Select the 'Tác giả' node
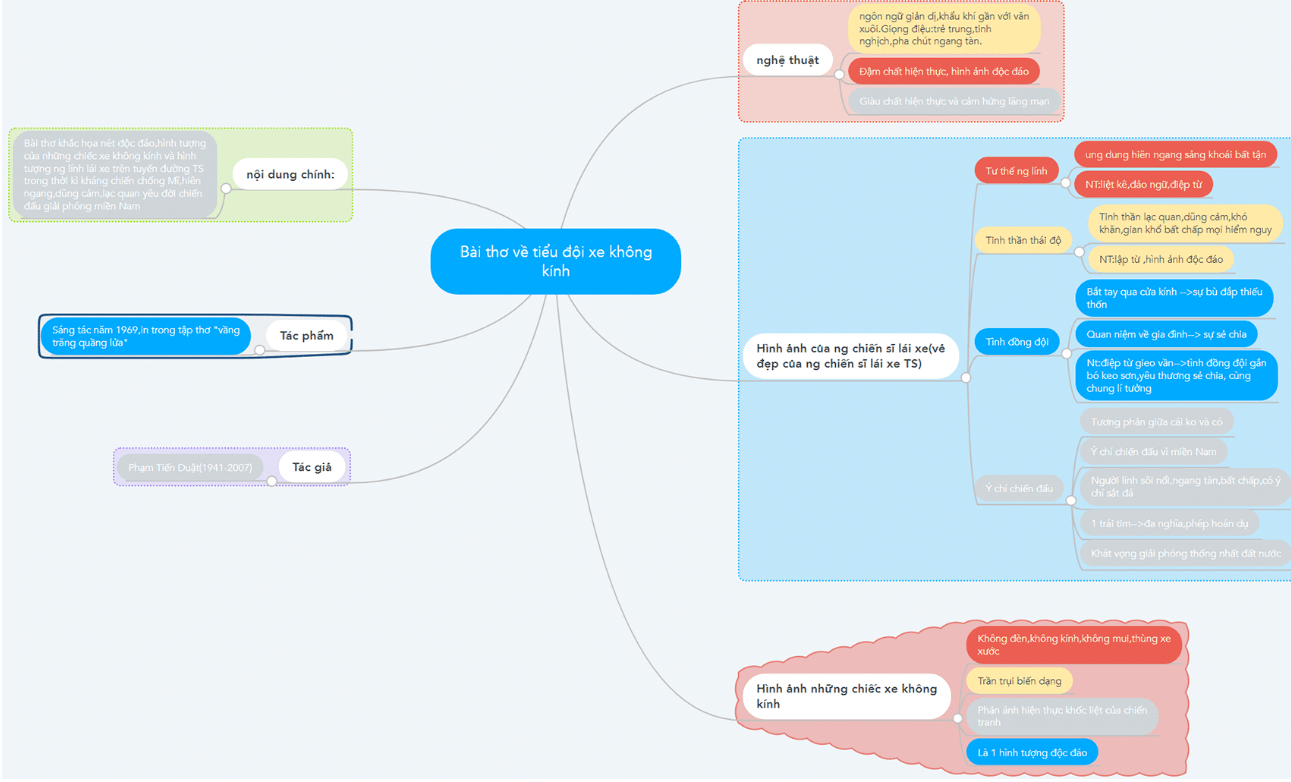 (x=312, y=467)
